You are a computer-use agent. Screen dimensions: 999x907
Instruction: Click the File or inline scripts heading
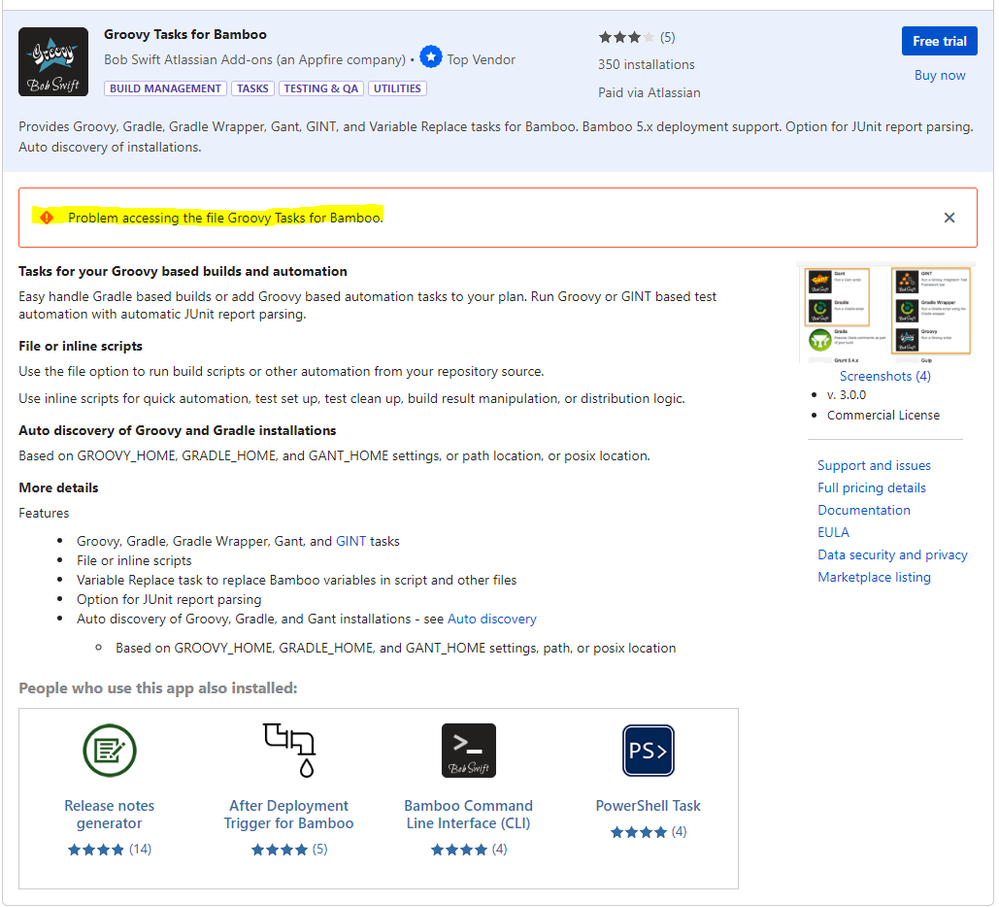pos(80,346)
